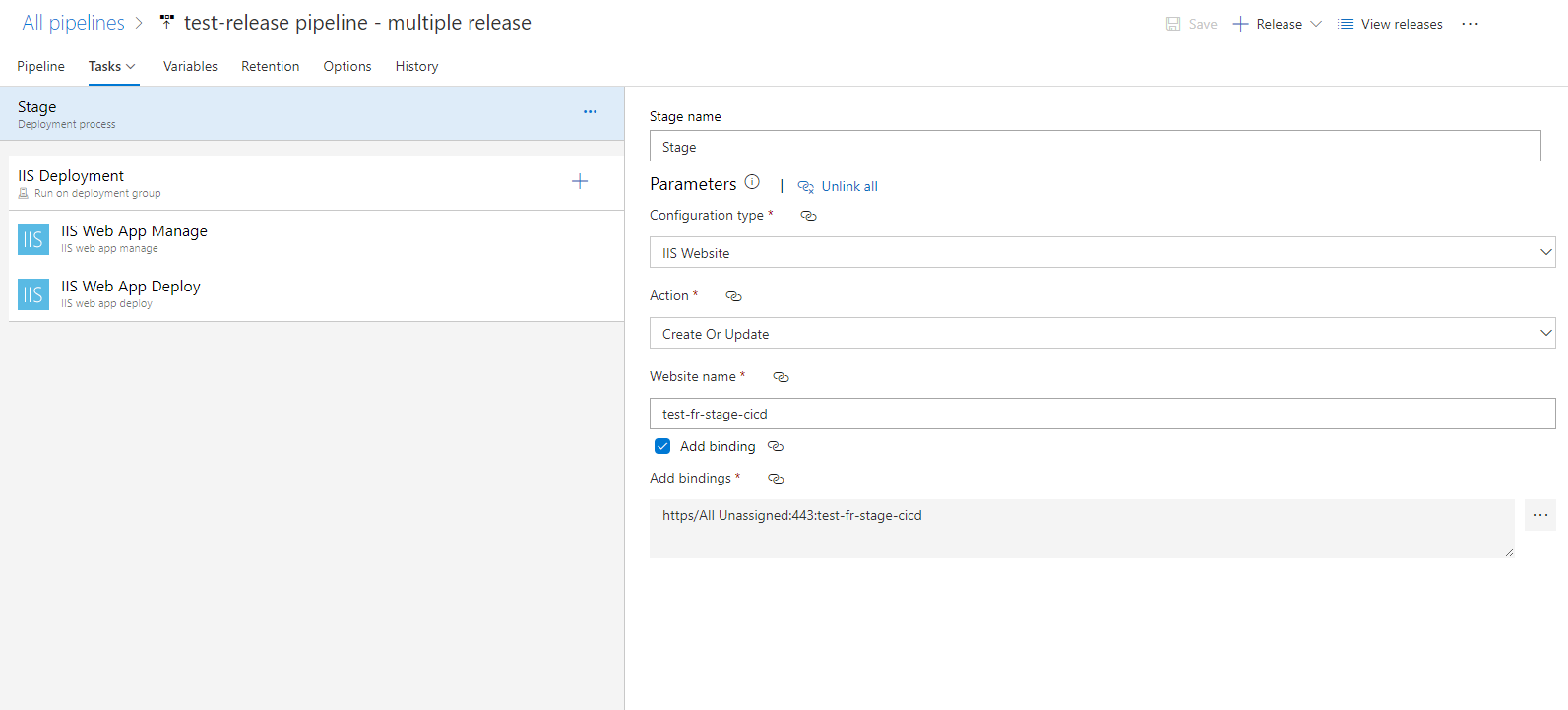
Task: Expand the Tasks tab chevron
Action: 131,67
